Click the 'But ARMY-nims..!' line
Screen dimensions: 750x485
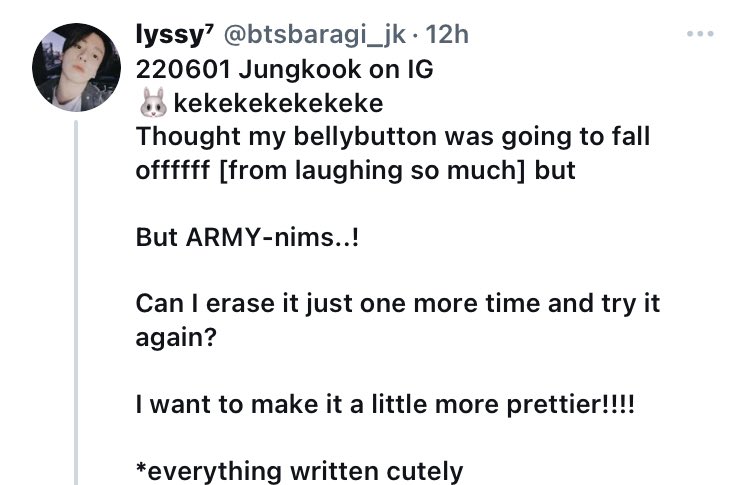247,237
